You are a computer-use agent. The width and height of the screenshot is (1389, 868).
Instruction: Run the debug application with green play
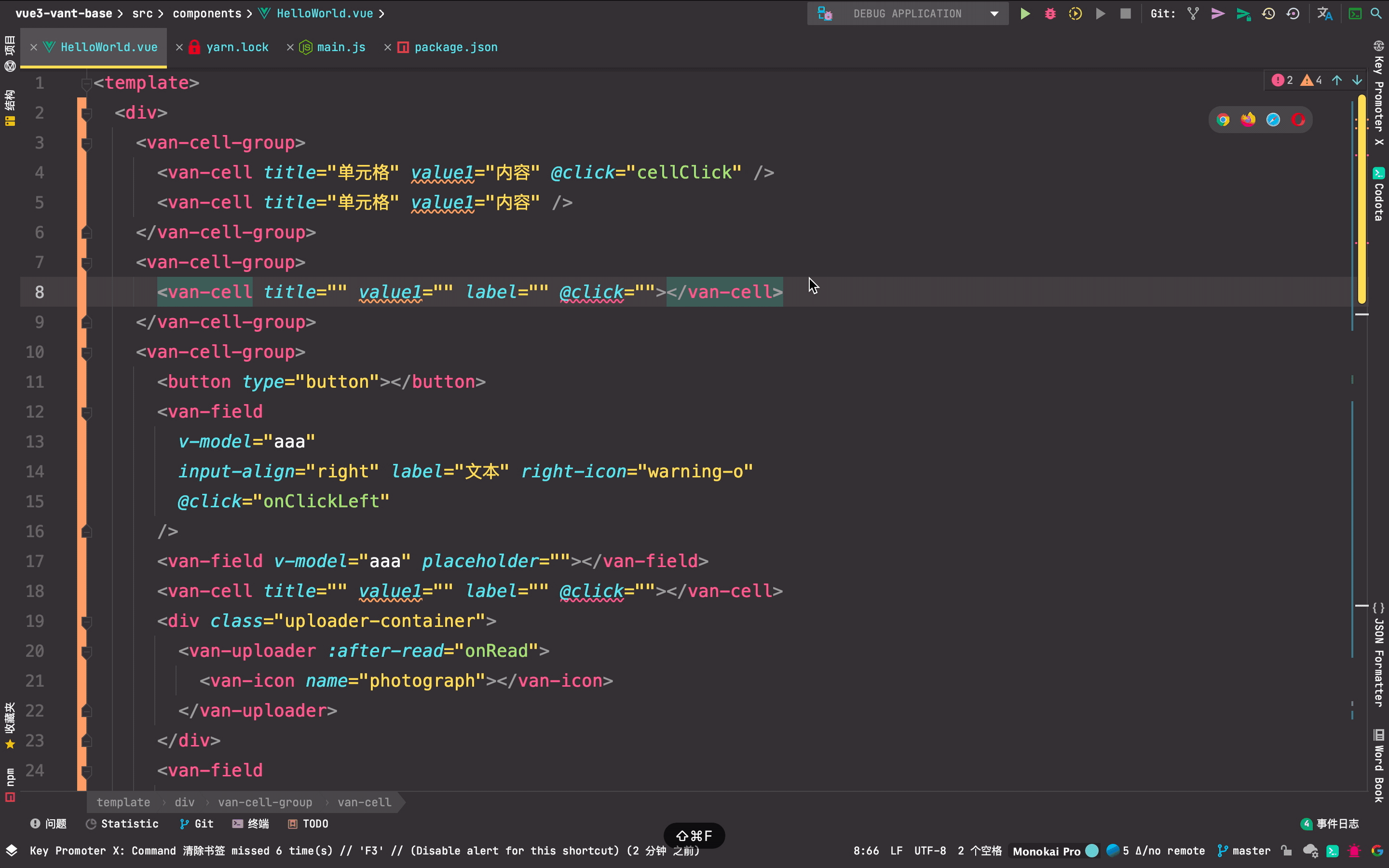1024,14
